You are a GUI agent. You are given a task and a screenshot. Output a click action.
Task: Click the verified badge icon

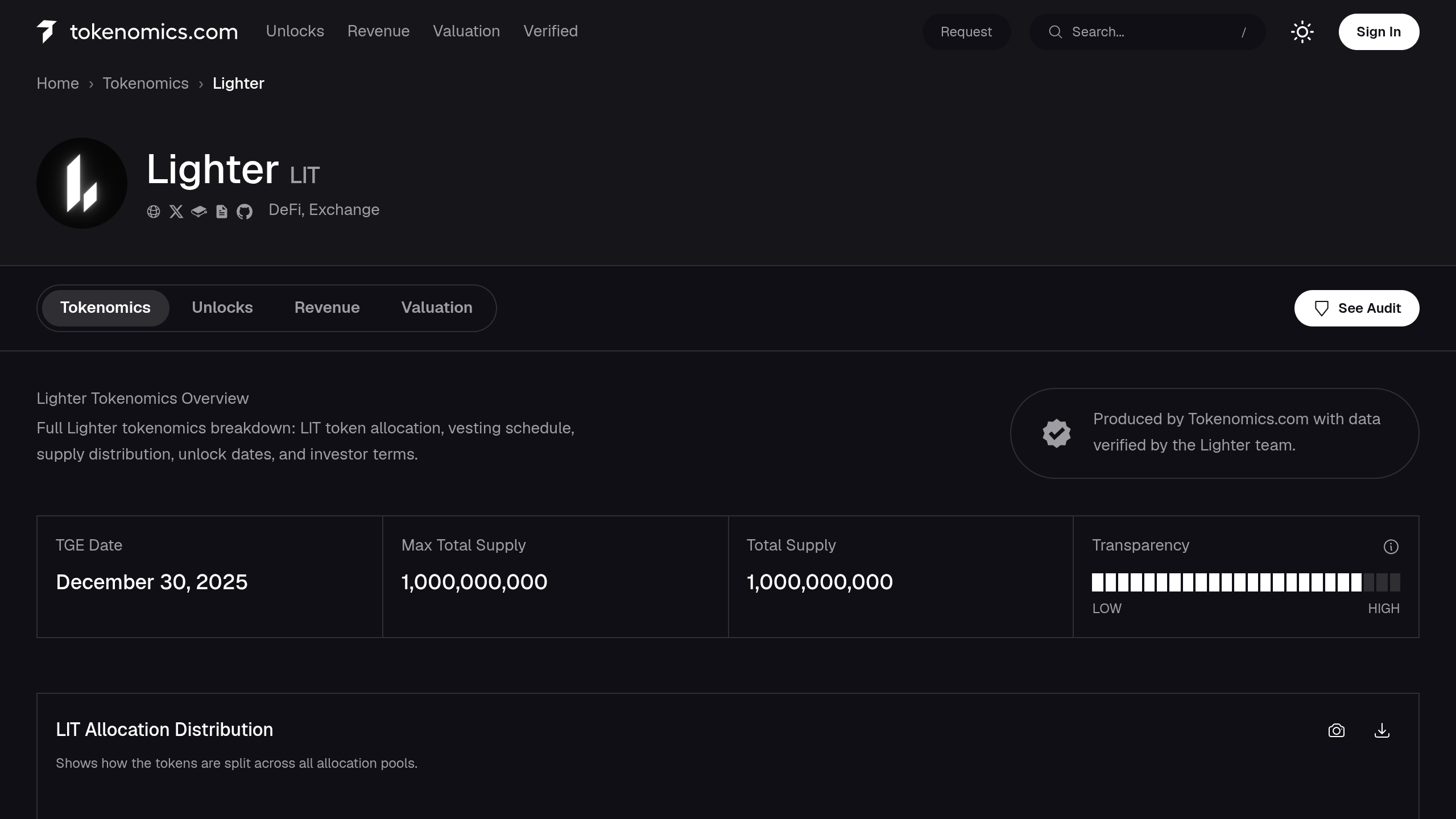click(x=1056, y=433)
